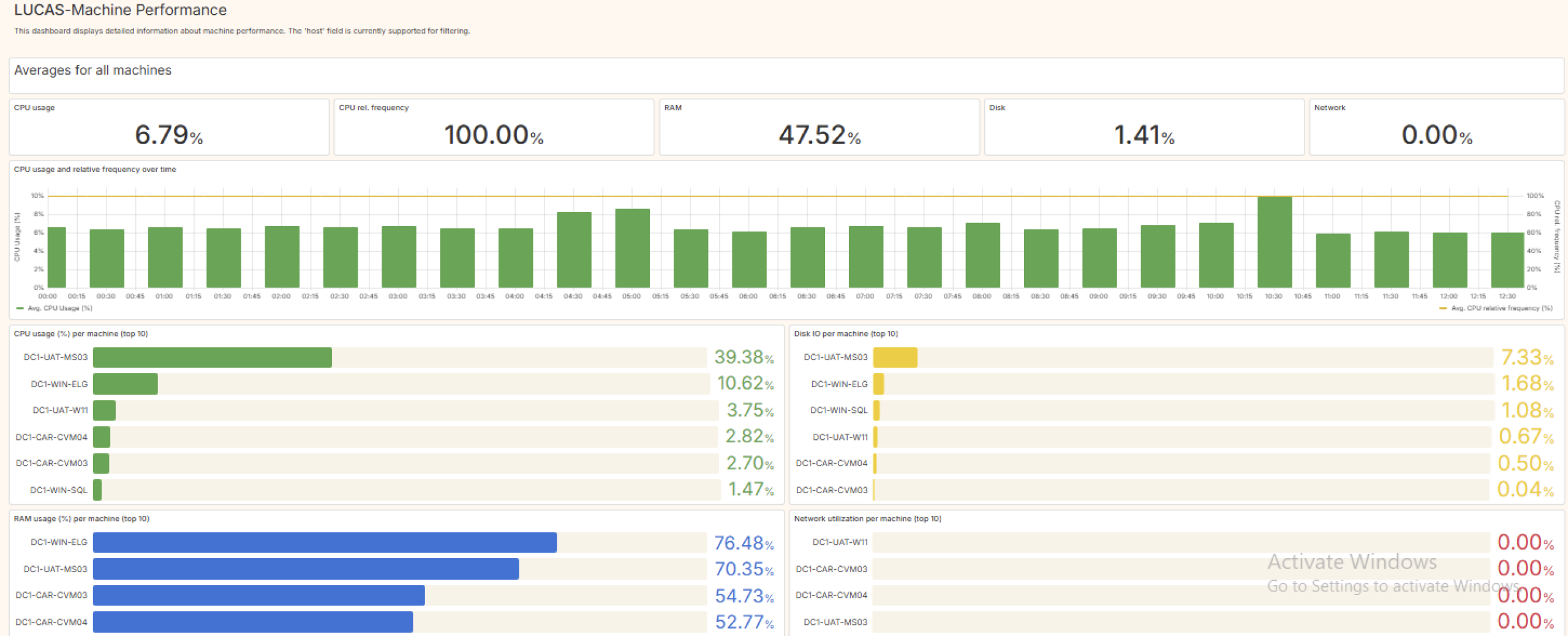The width and height of the screenshot is (1568, 636).
Task: Click the 3.75% CPU usage value
Action: coord(750,410)
